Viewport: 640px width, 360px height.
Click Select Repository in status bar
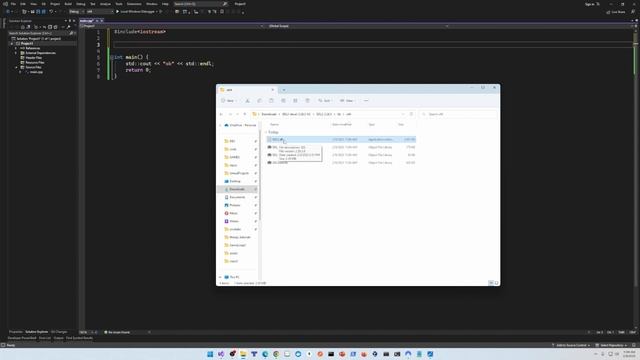coord(611,345)
